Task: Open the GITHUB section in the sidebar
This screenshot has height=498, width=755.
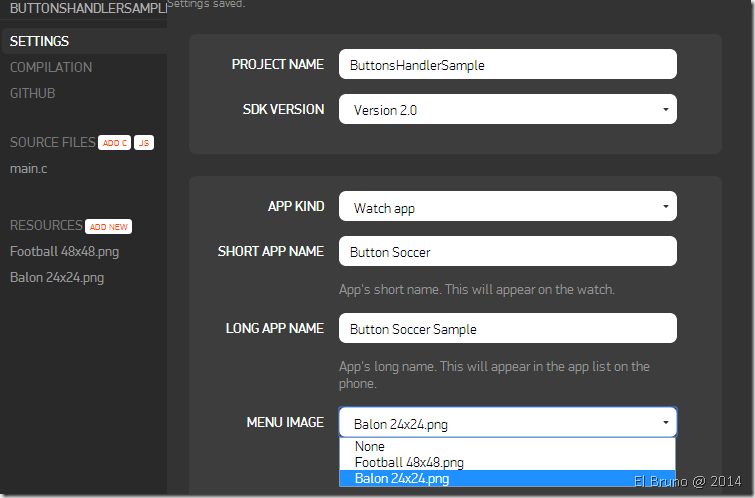Action: coord(33,93)
